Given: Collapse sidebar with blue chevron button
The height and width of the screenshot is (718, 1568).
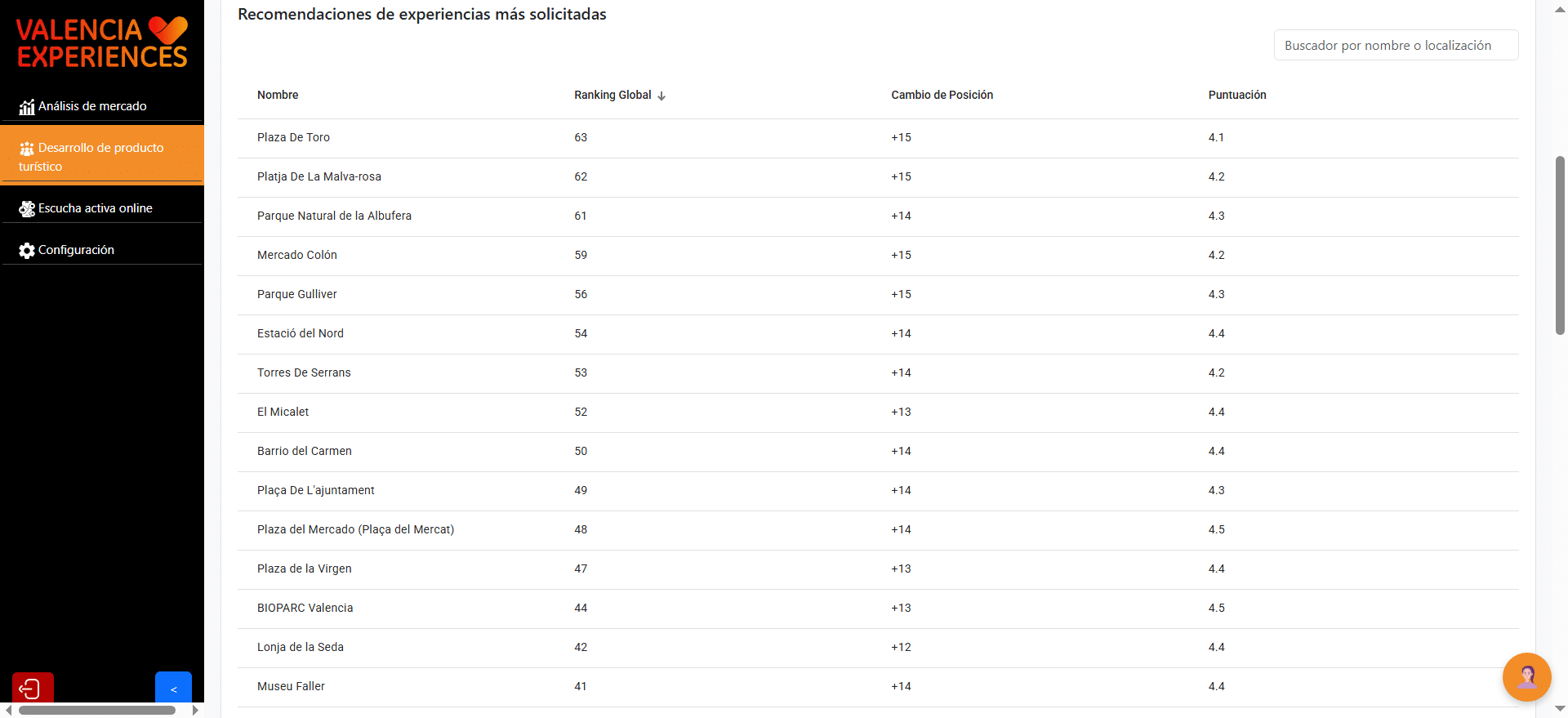Looking at the screenshot, I should tap(173, 689).
